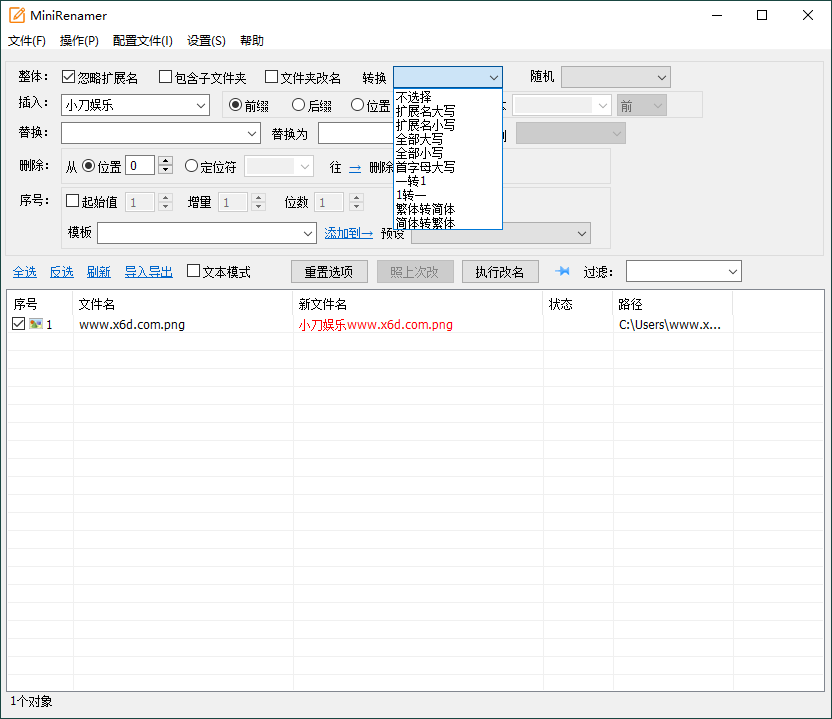Image resolution: width=832 pixels, height=719 pixels.
Task: Select 扩展名大写 from the open conversion list
Action: point(427,112)
